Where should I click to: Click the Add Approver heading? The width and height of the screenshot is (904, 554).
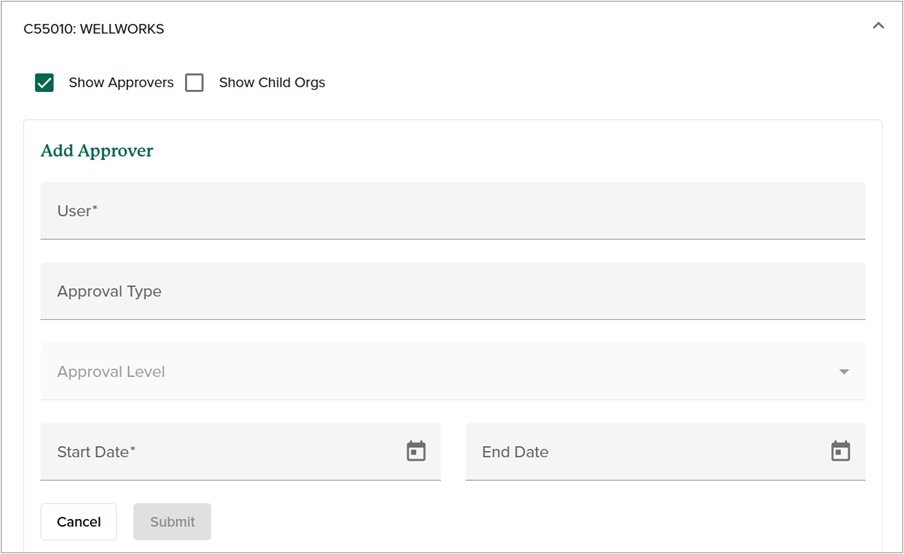[x=97, y=151]
